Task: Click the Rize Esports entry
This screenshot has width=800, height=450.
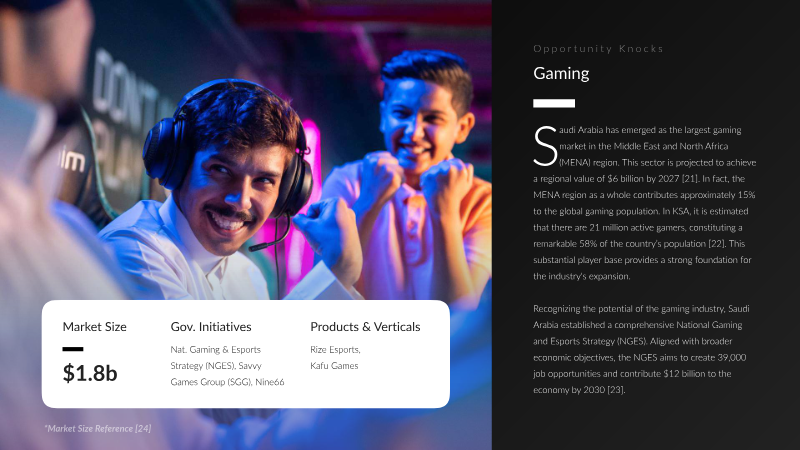Action: 335,349
